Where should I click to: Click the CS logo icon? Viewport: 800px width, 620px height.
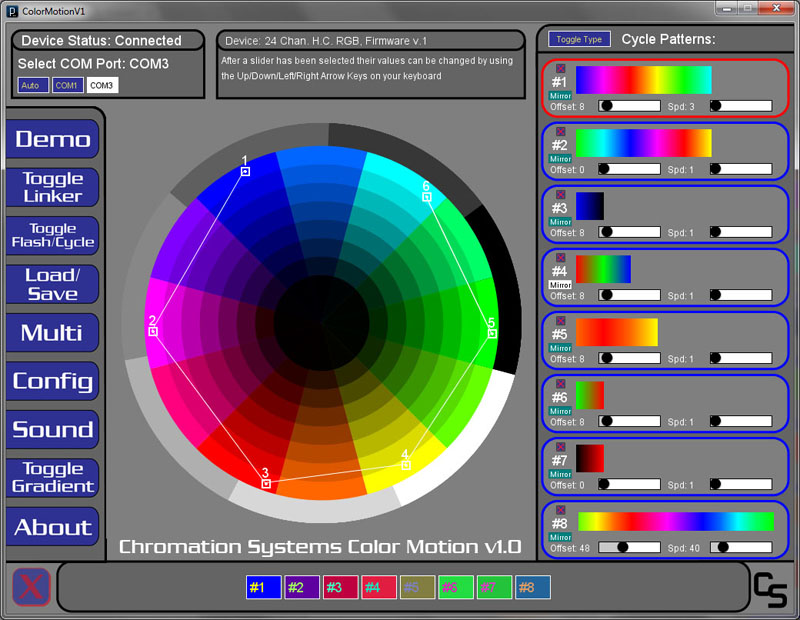point(770,589)
